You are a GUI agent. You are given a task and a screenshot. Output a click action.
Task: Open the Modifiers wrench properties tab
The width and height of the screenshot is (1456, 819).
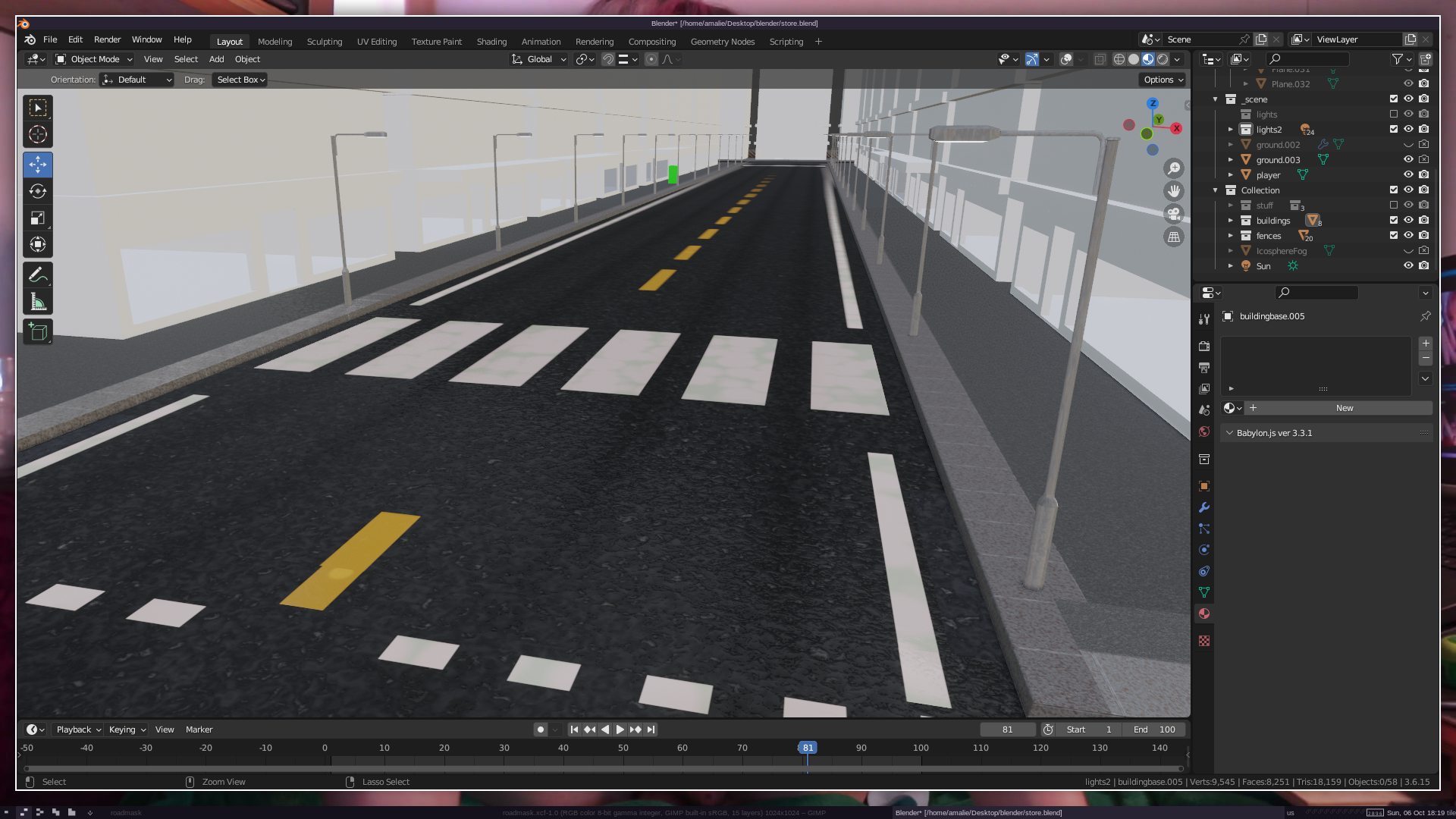(x=1204, y=507)
